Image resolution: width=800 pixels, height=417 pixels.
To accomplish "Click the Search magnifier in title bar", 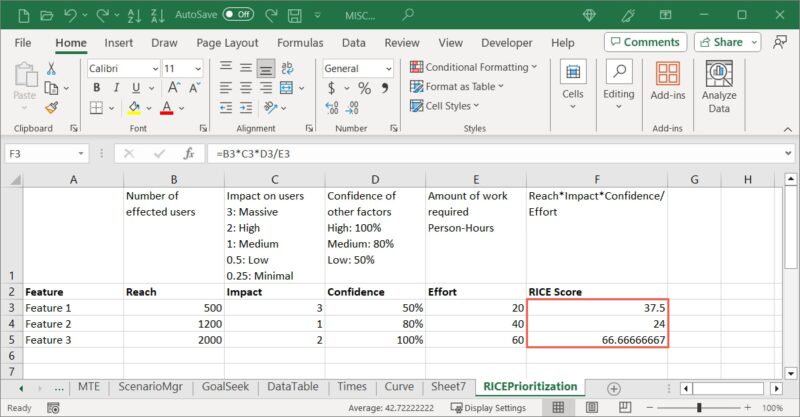I will (408, 15).
